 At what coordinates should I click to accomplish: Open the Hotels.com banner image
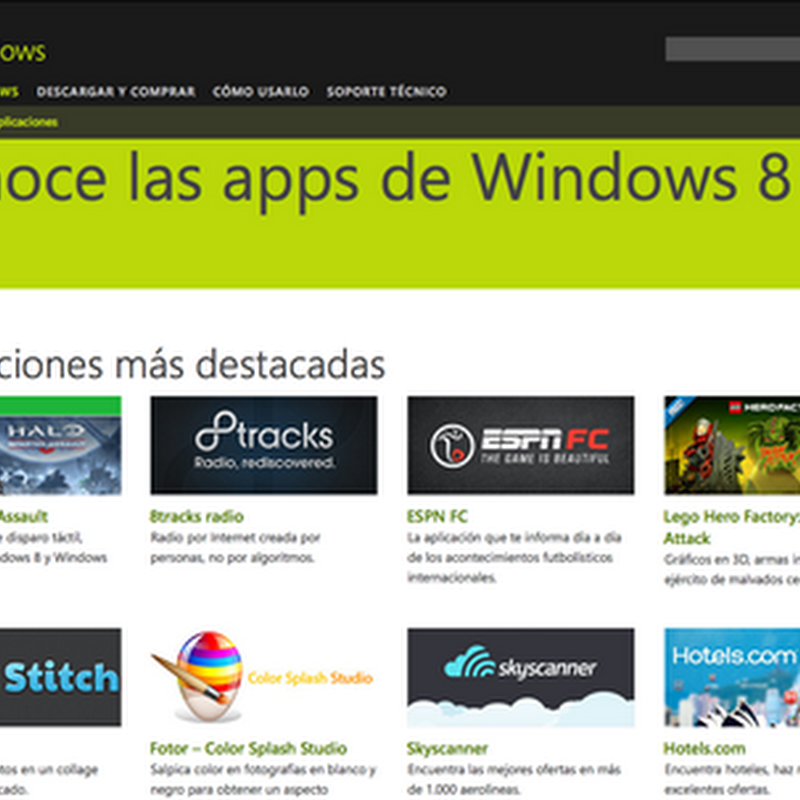732,677
